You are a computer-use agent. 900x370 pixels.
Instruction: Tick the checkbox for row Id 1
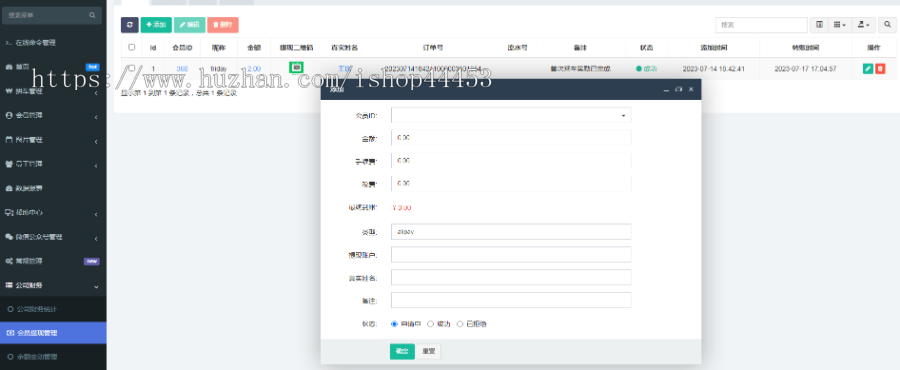point(131,68)
